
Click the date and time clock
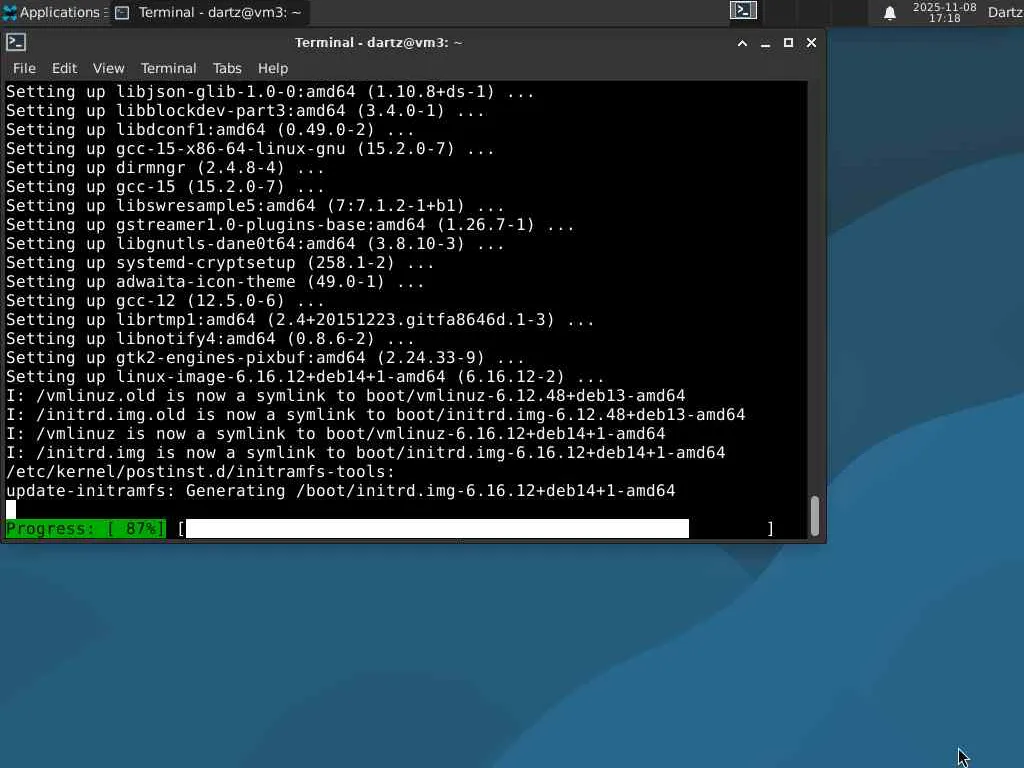point(944,12)
